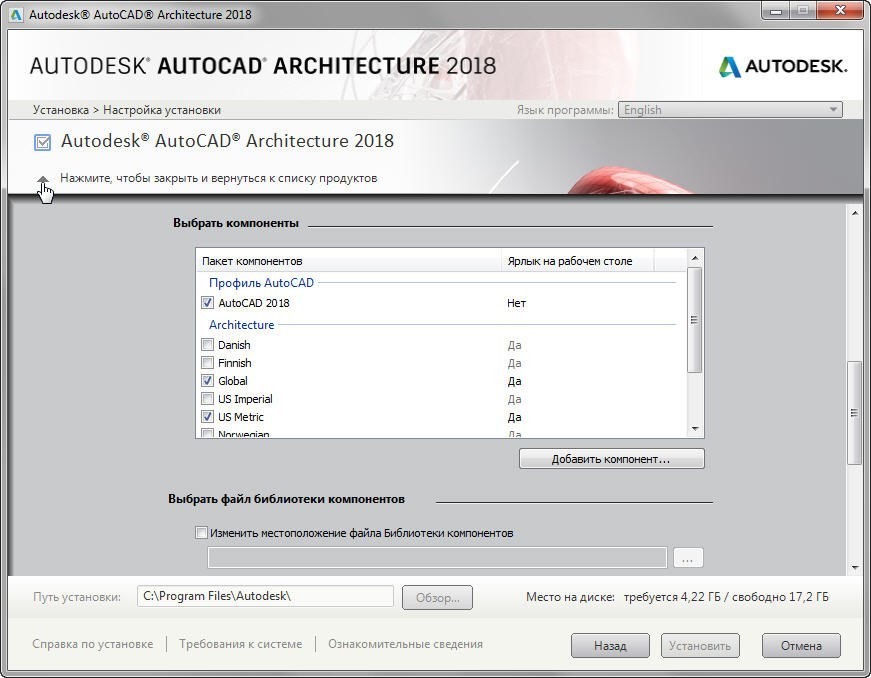The width and height of the screenshot is (871, 678).
Task: Click the ellipsis browse button for library file
Action: click(x=688, y=558)
